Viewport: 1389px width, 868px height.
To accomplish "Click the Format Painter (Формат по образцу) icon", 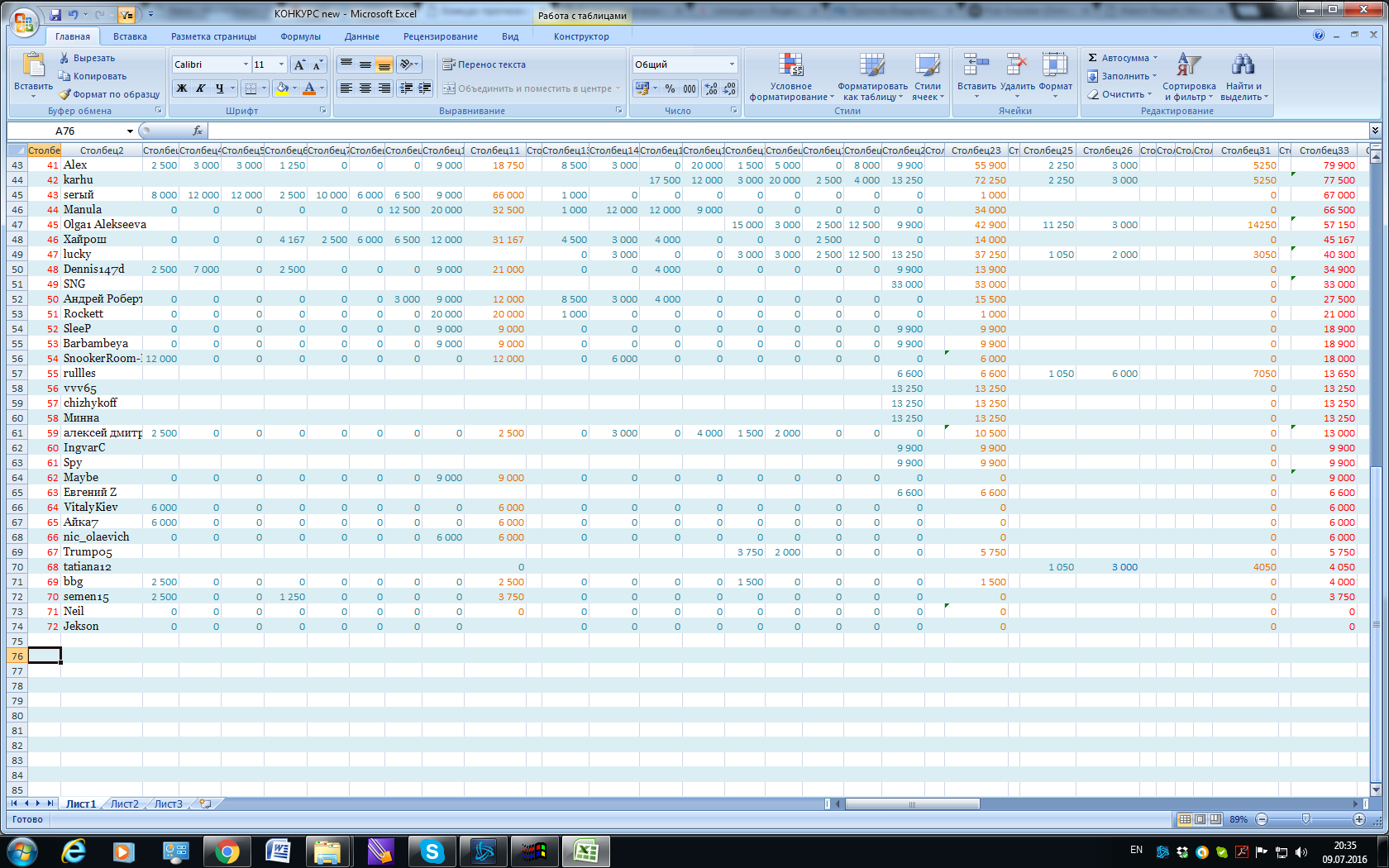I will tap(65, 94).
